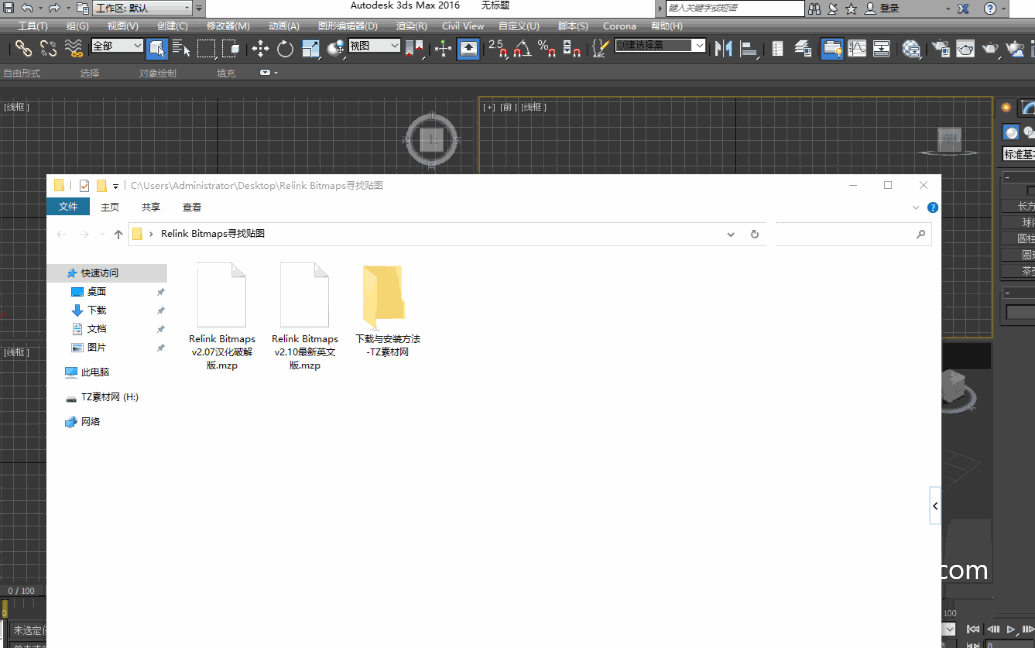Viewport: 1035px width, 648px height.
Task: Select the Scale tool
Action: (310, 48)
